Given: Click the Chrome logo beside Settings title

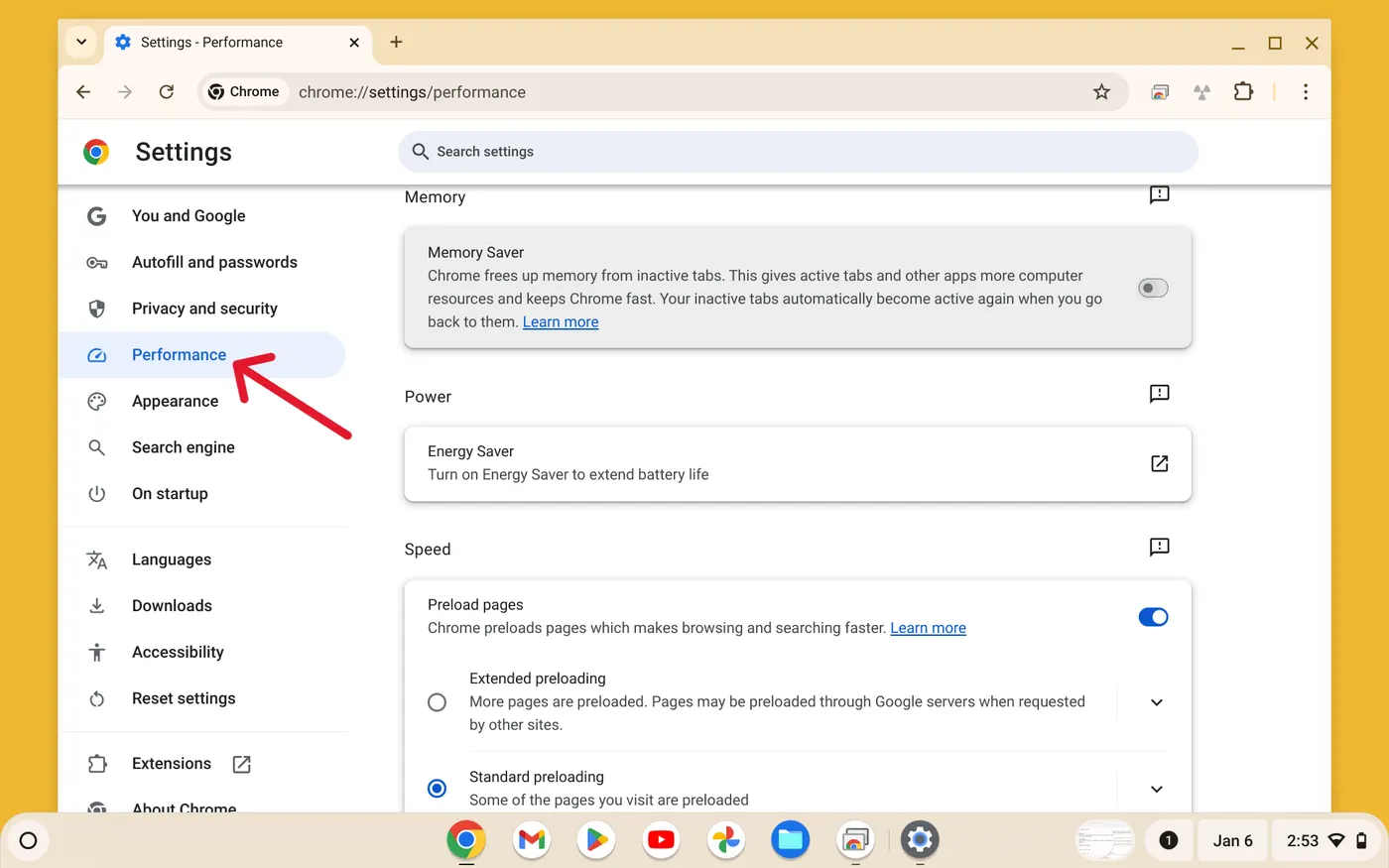Looking at the screenshot, I should [96, 152].
